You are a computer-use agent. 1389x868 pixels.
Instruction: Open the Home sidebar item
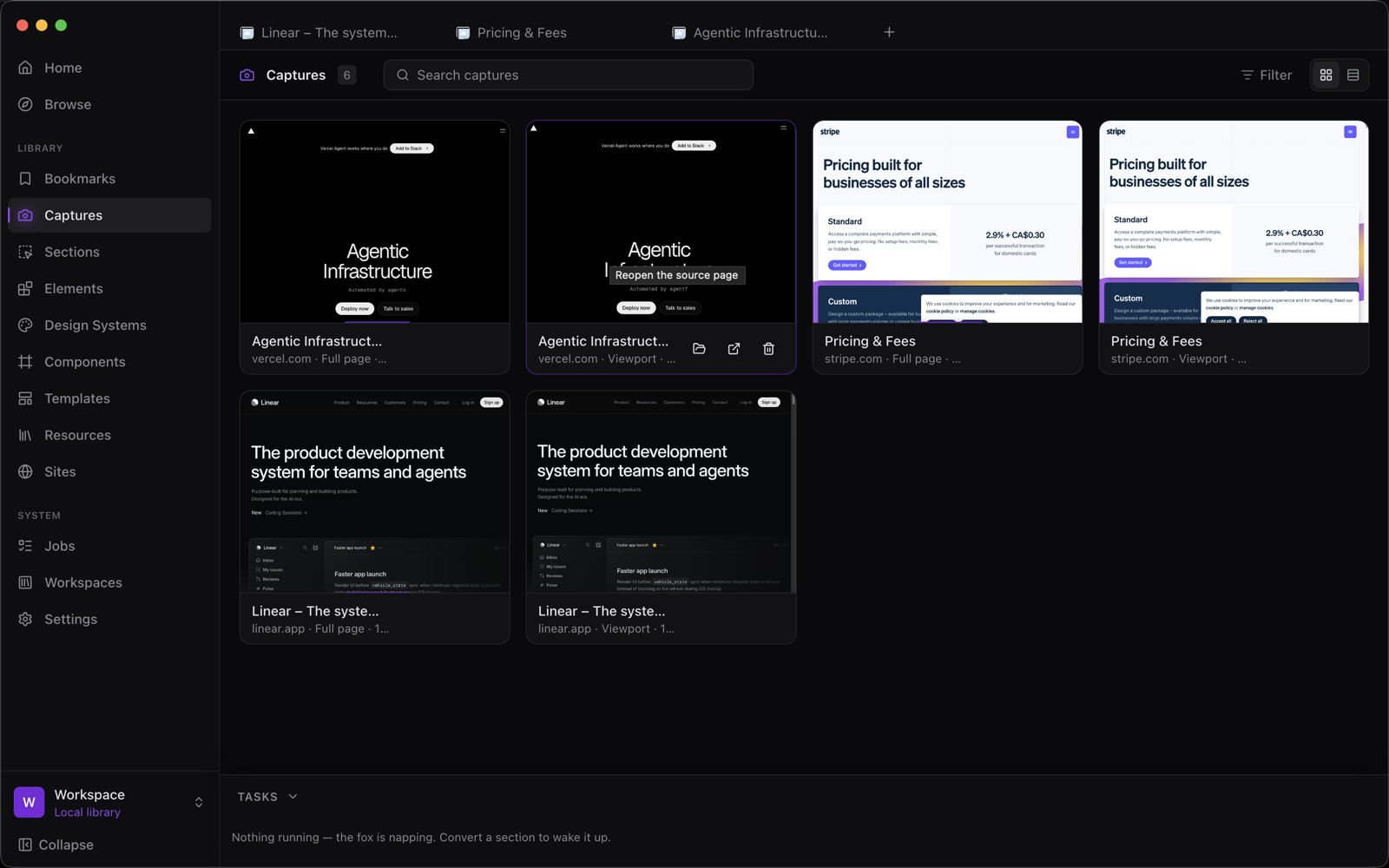coord(109,68)
